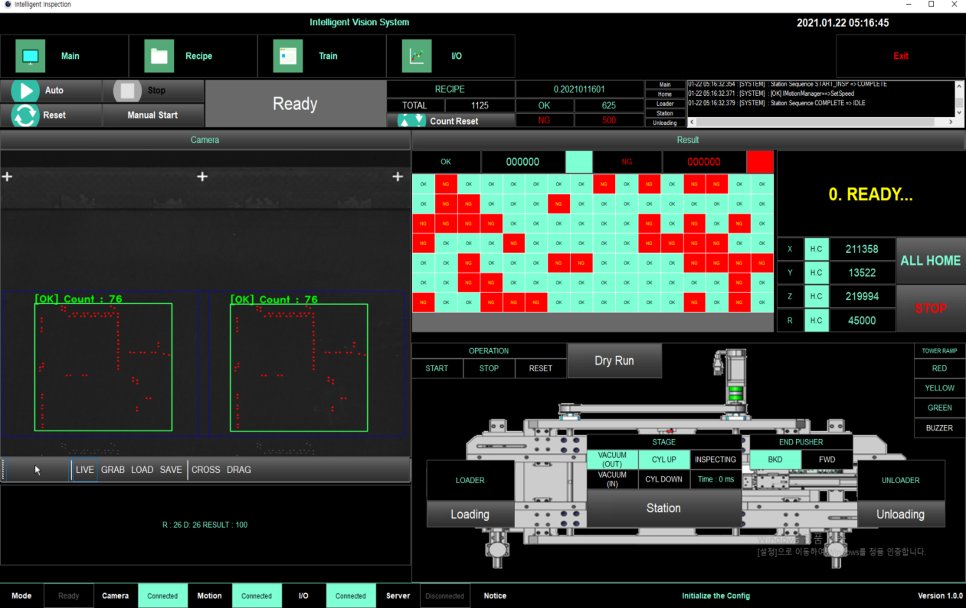Click the Count Reset up-down arrows icon
966x608 pixels.
pos(411,121)
